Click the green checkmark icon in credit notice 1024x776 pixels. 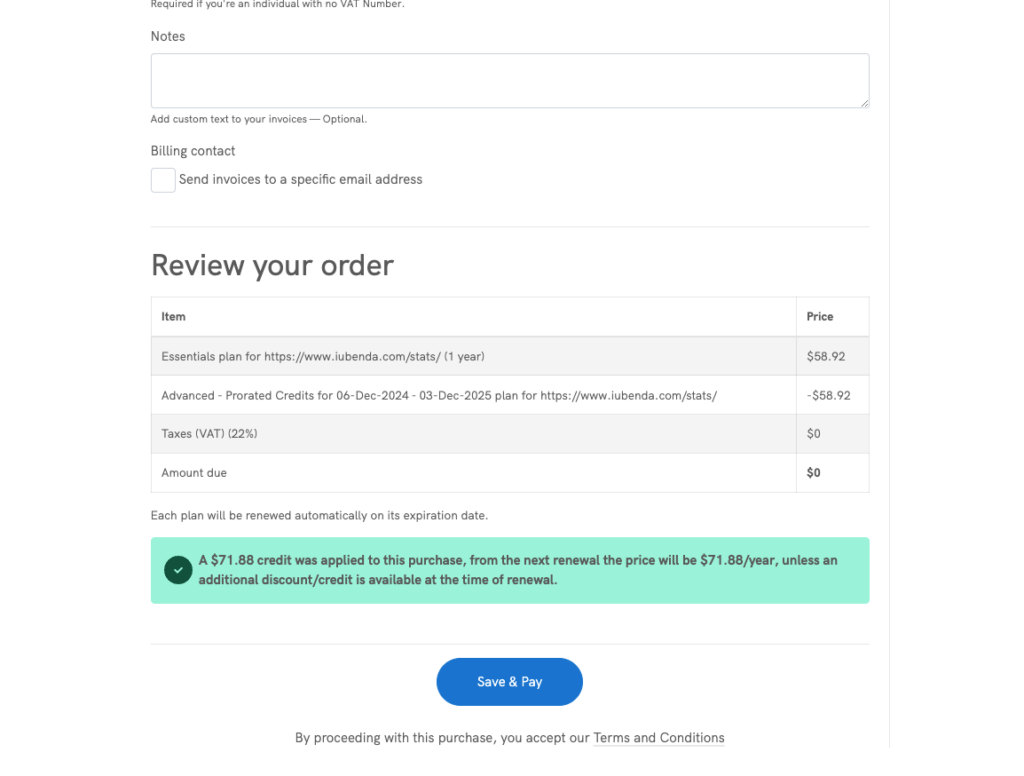click(178, 570)
